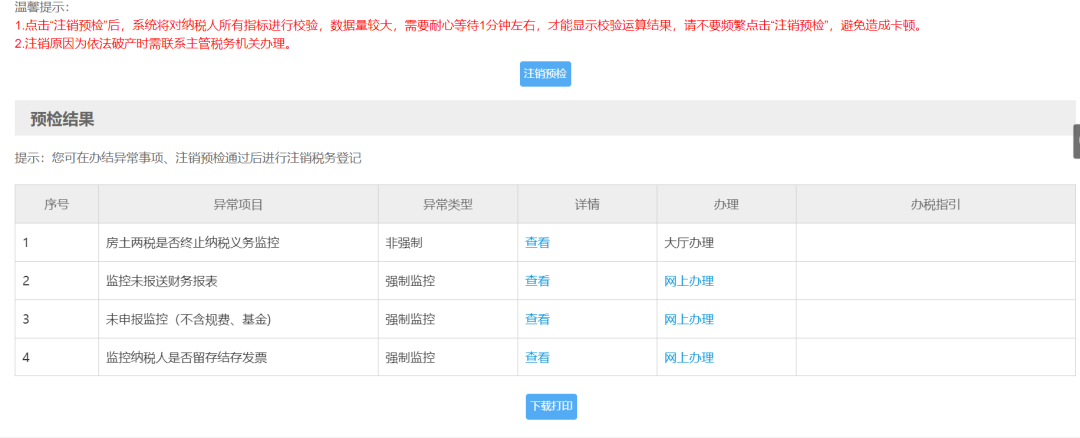The width and height of the screenshot is (1080, 438).
Task: Click 网上办理 for 监控未报送财务报表
Action: (689, 281)
